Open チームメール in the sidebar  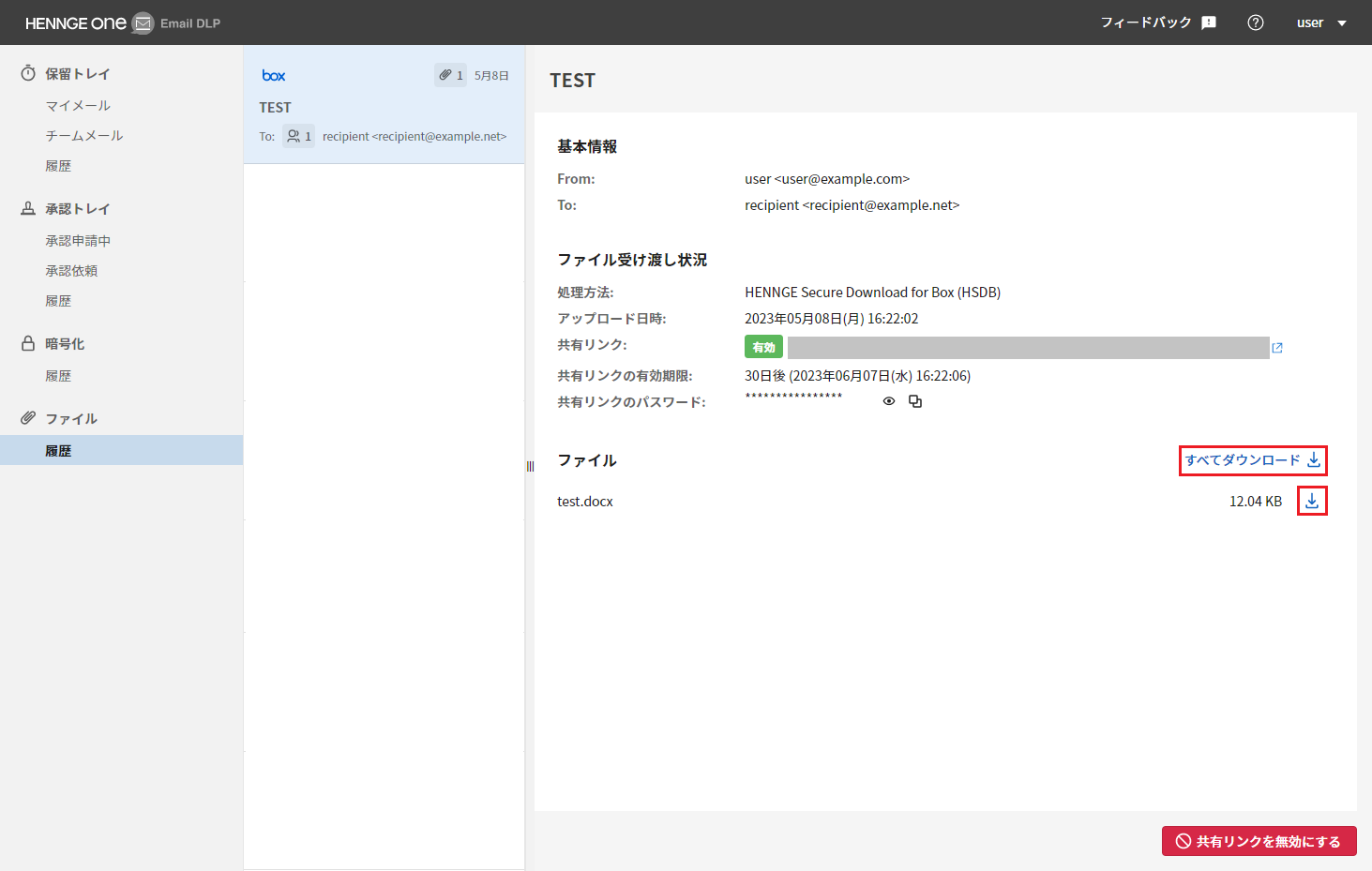84,136
